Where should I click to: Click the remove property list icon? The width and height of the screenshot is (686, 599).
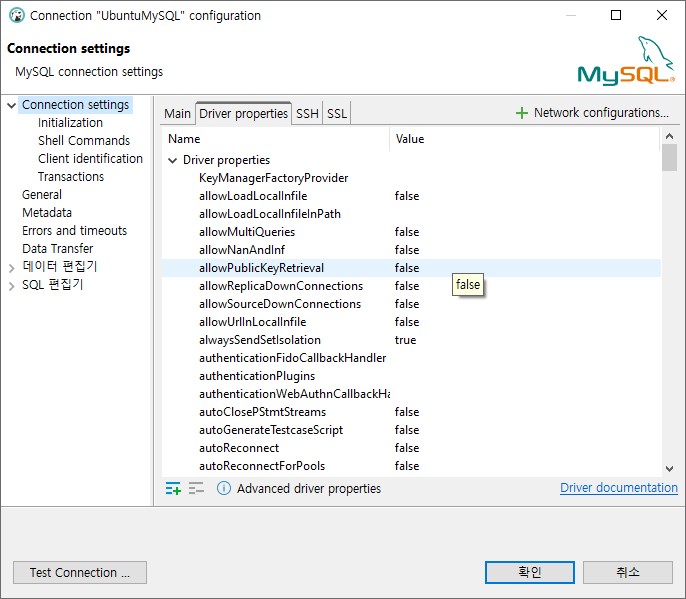[x=196, y=488]
